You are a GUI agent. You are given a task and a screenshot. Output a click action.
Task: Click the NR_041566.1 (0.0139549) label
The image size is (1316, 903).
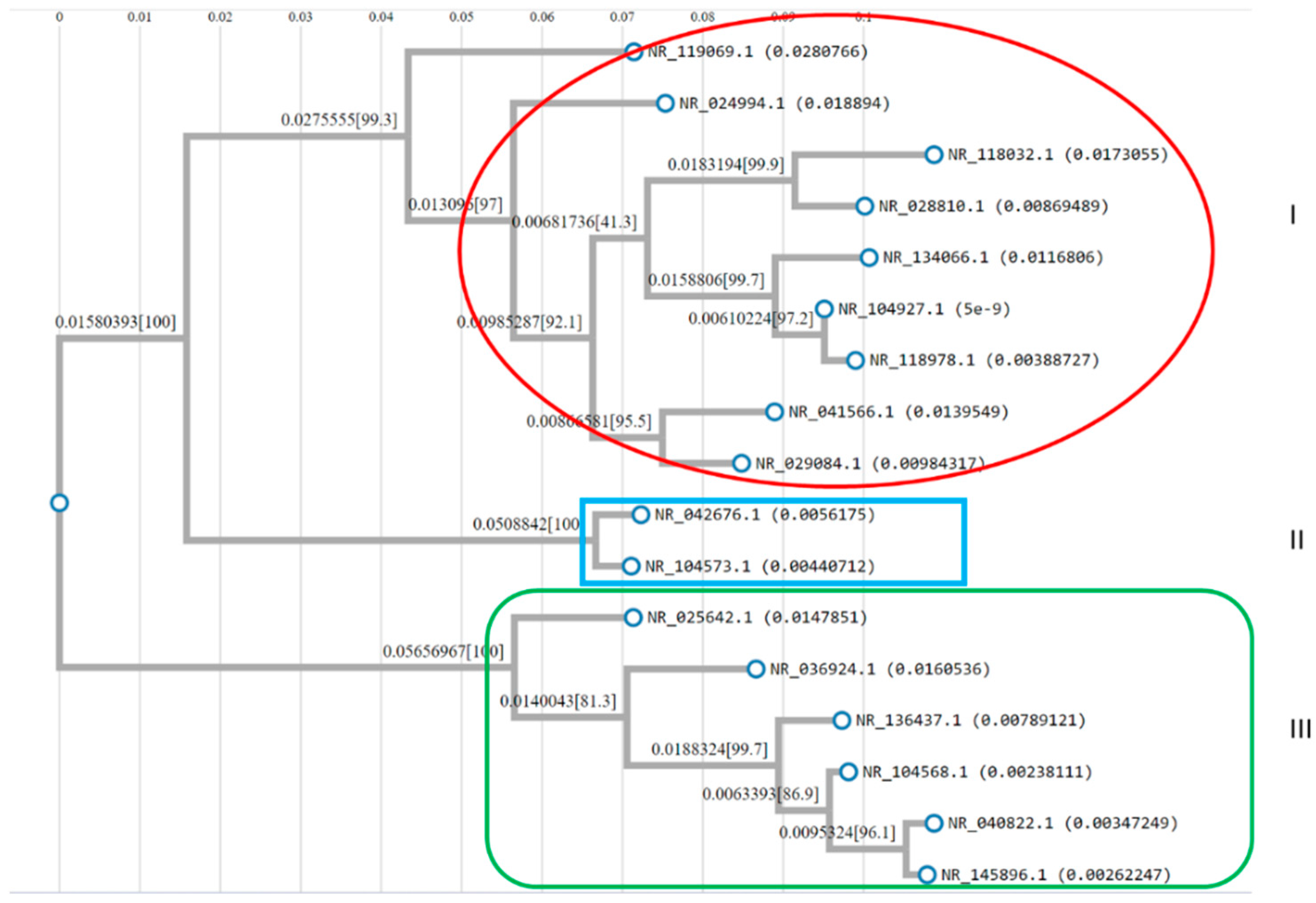pyautogui.click(x=899, y=412)
